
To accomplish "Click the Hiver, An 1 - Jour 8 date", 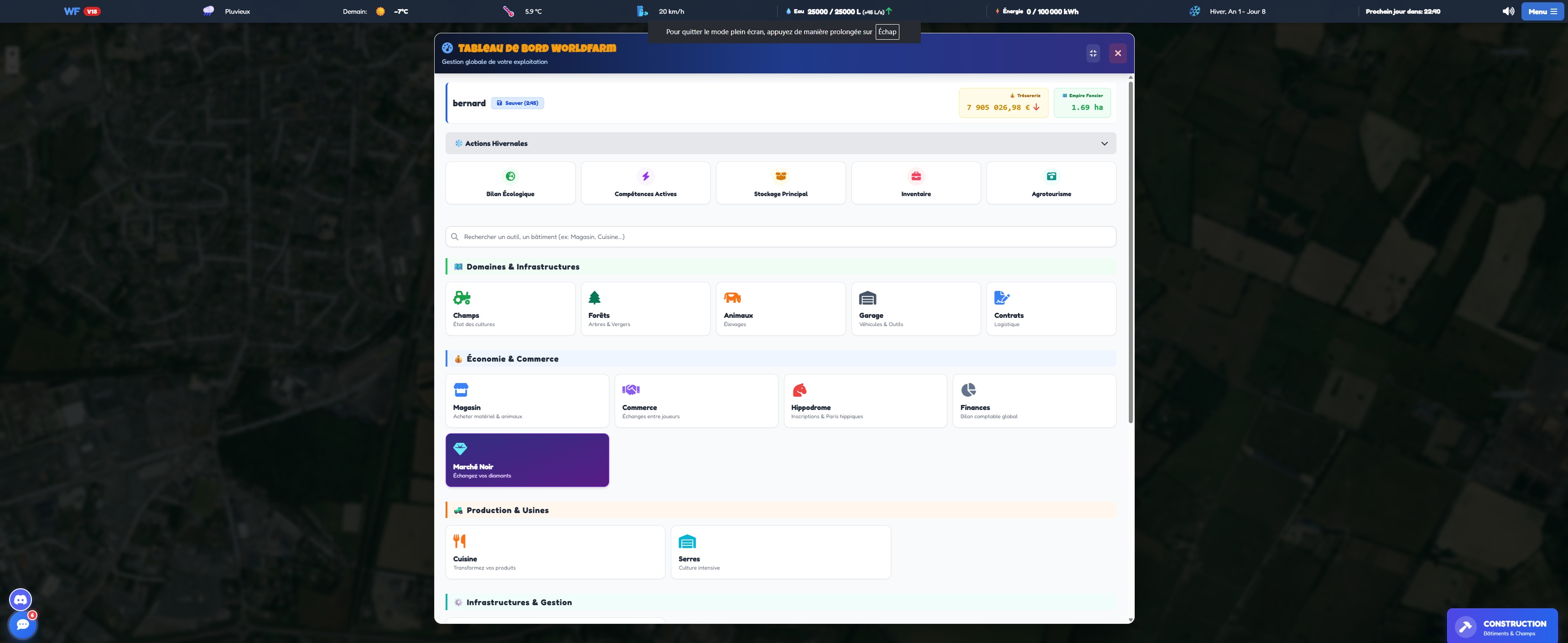I will 1237,11.
